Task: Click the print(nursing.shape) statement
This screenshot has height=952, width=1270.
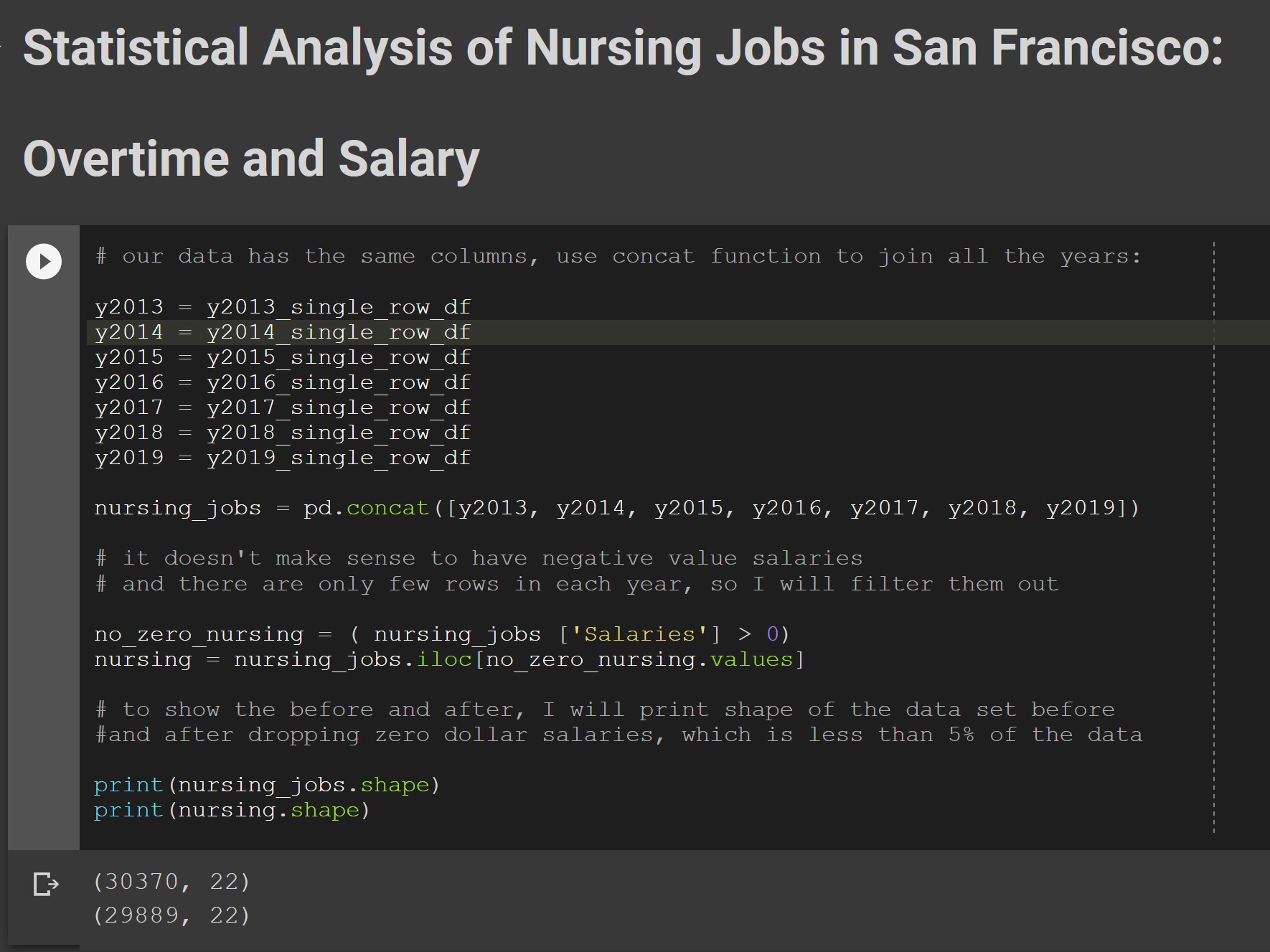Action: click(x=231, y=810)
